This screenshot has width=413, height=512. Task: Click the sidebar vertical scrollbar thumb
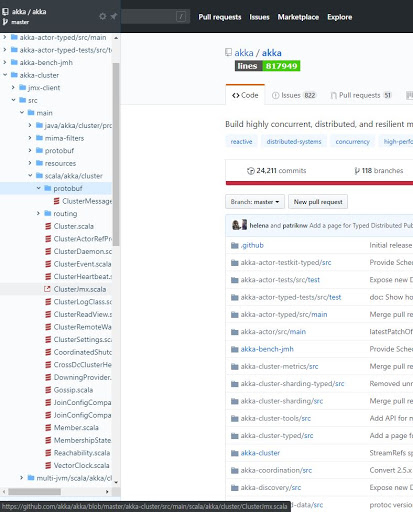coord(116,154)
